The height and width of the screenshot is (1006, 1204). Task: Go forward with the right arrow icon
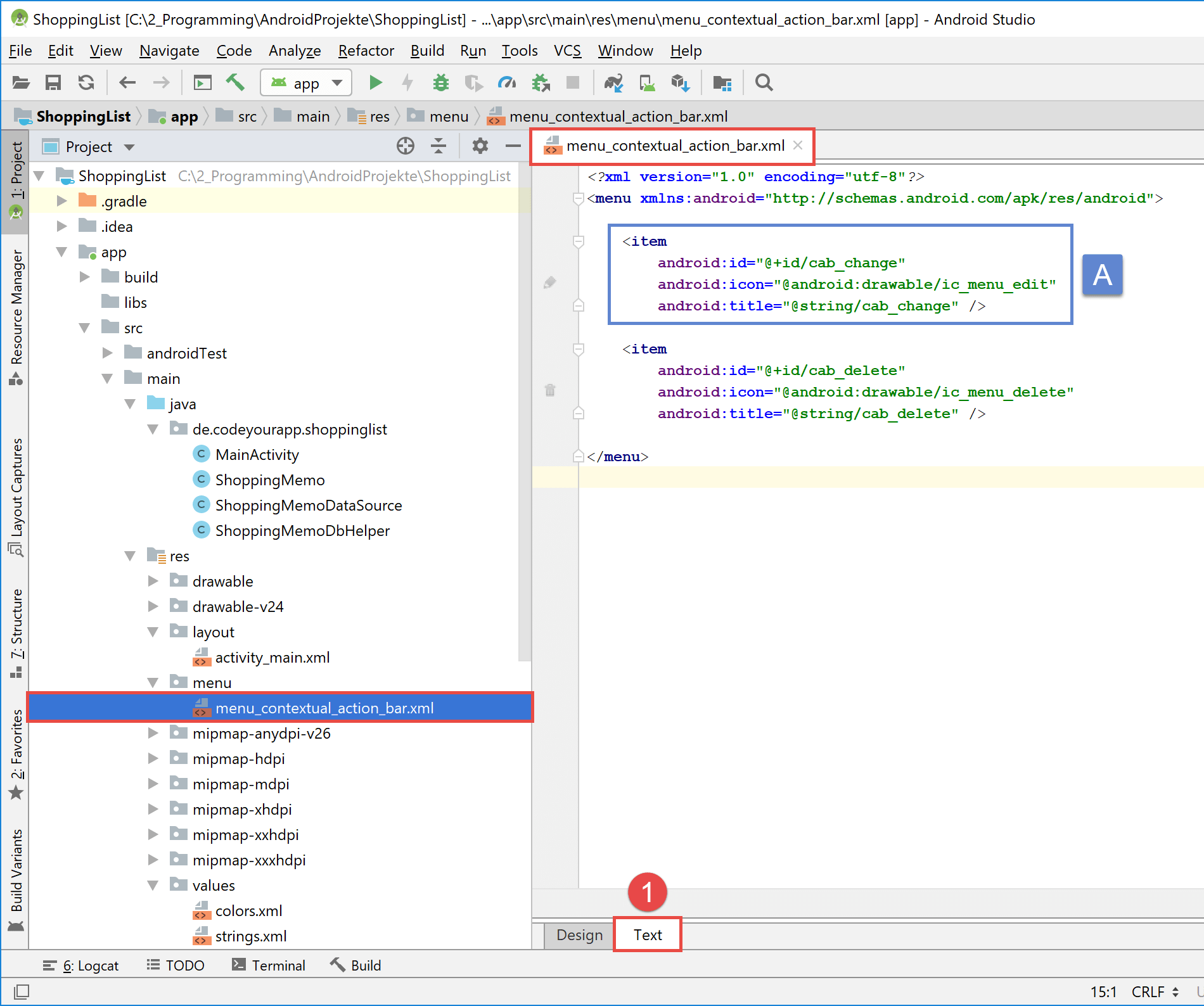pyautogui.click(x=162, y=82)
